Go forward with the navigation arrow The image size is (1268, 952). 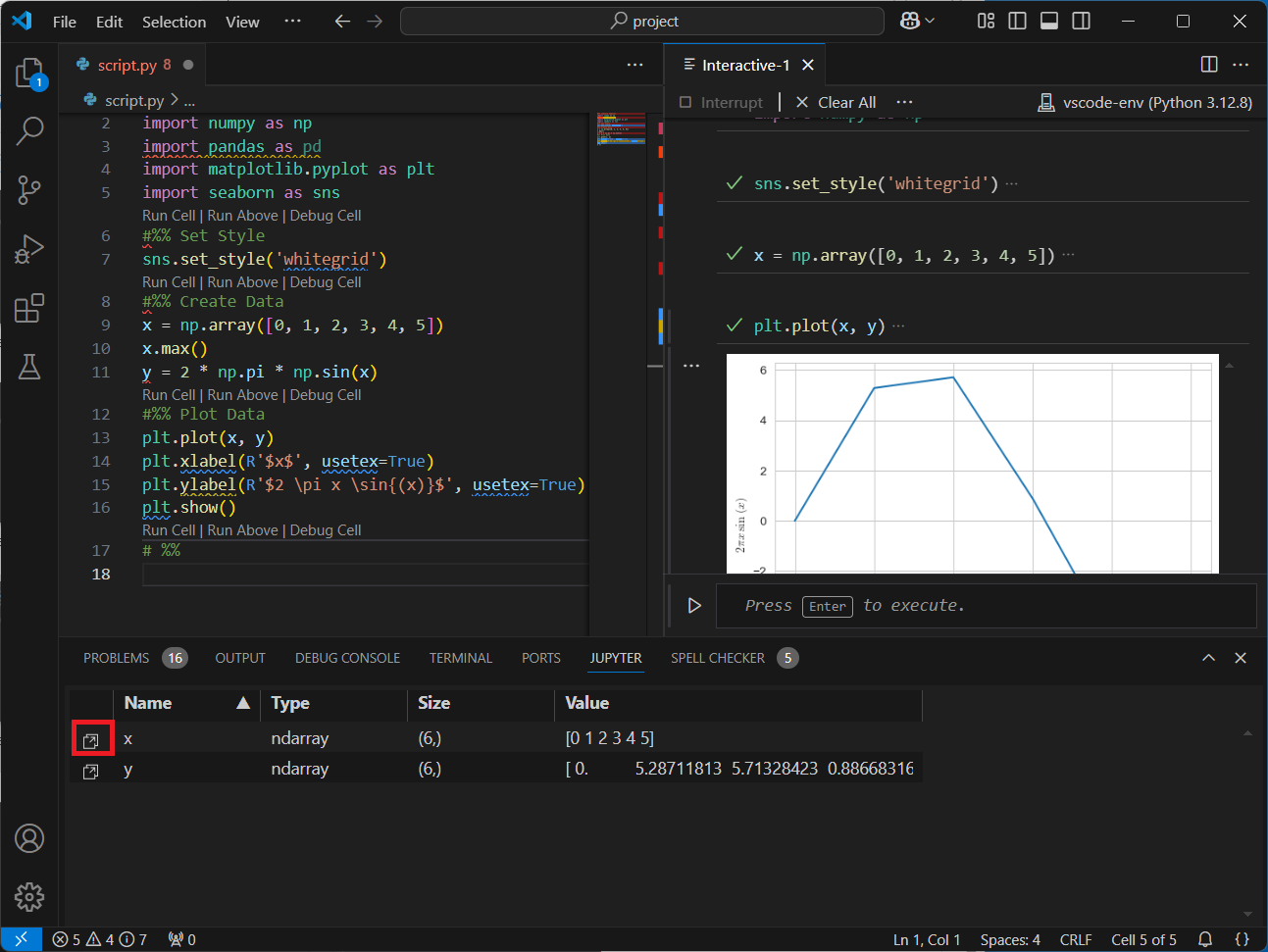click(x=375, y=21)
